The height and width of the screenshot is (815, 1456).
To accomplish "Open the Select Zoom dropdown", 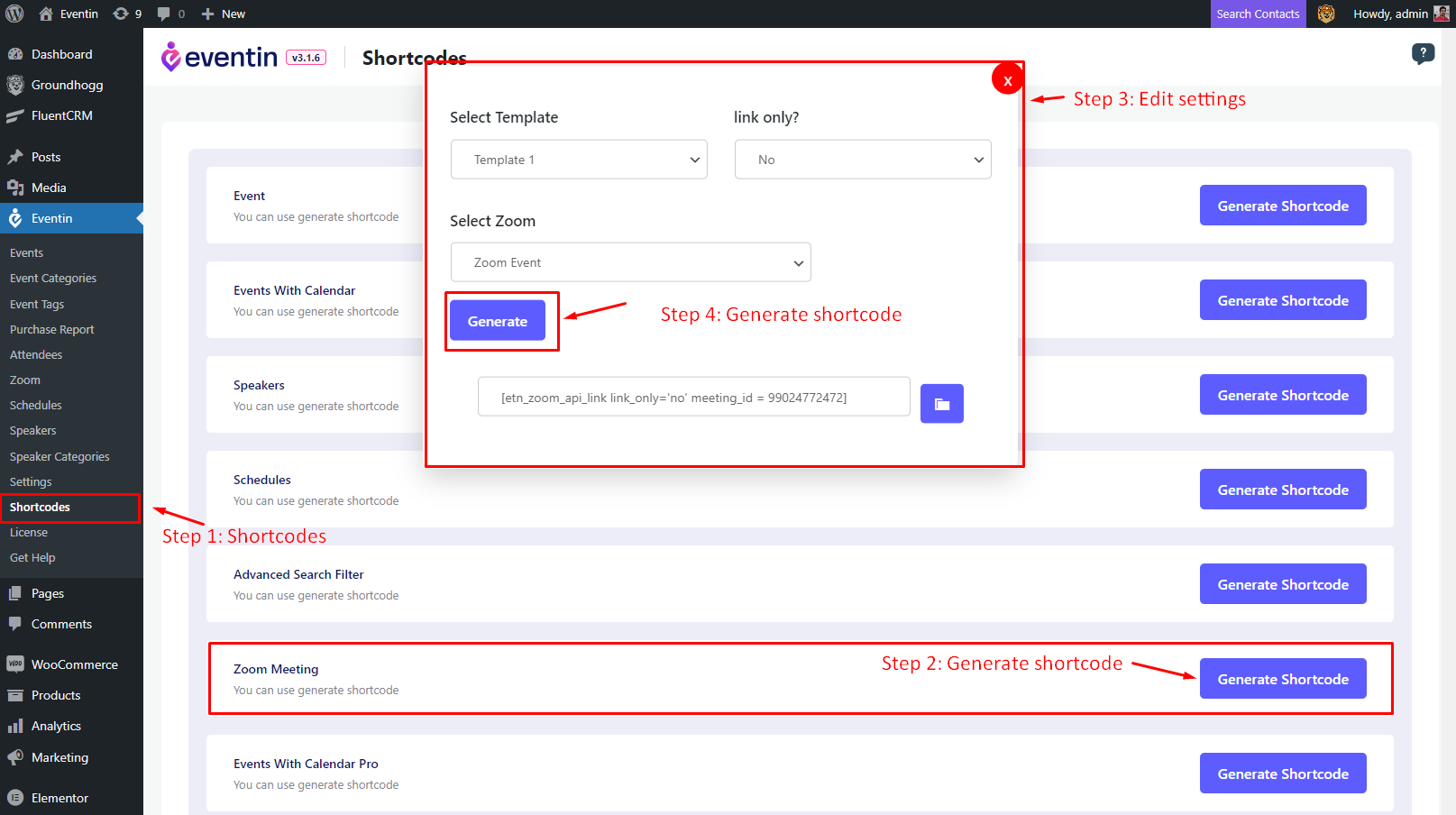I will [x=630, y=261].
